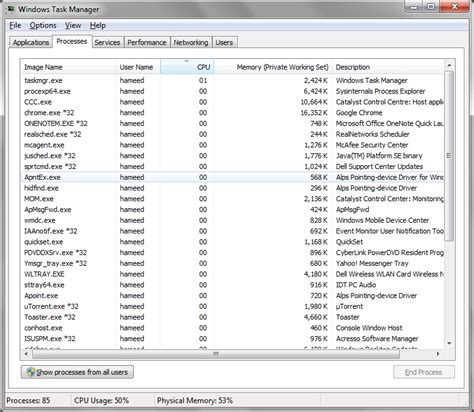Switch to the Services tab
Viewport: 474px width, 412px height.
(x=107, y=42)
